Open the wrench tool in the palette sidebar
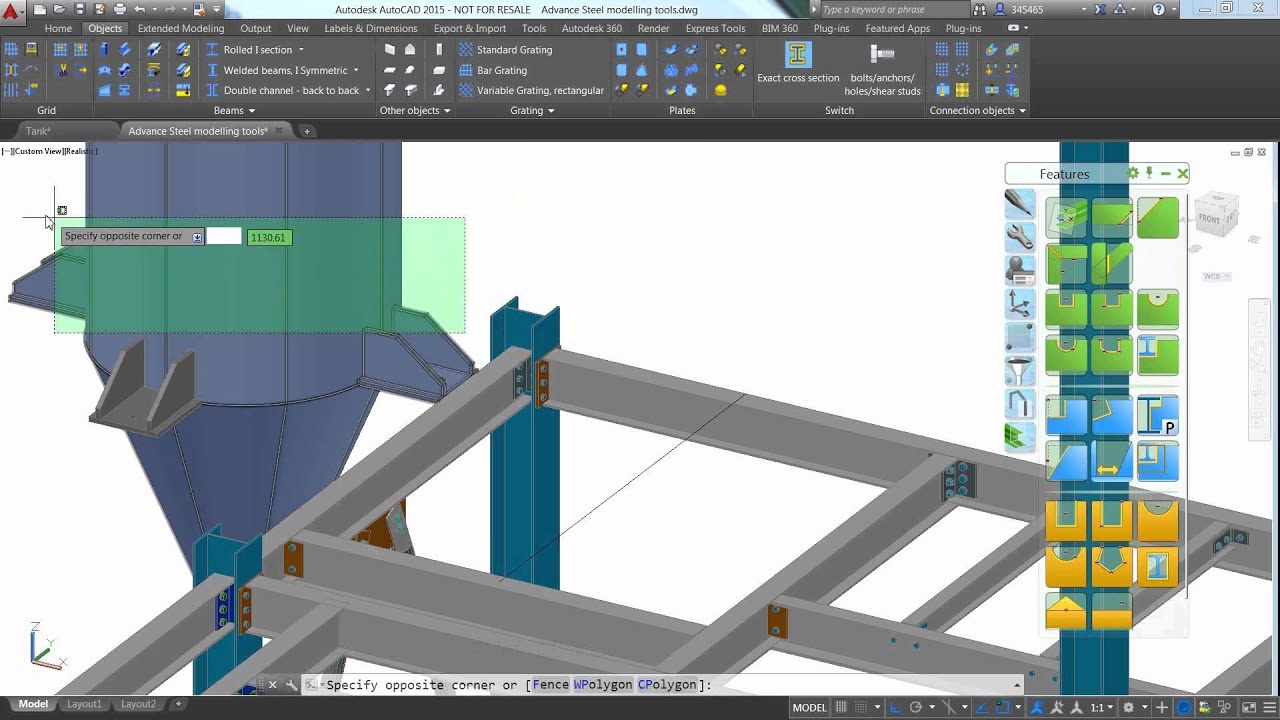This screenshot has height=720, width=1280. (1019, 237)
